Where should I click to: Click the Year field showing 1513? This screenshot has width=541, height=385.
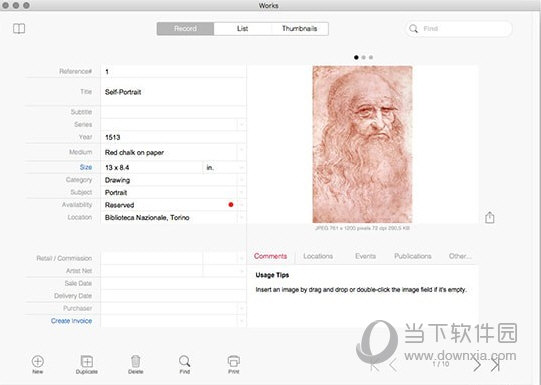pyautogui.click(x=174, y=137)
